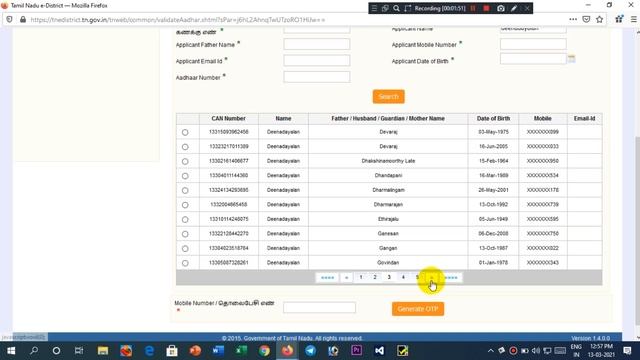Image resolution: width=640 pixels, height=360 pixels.
Task: Open Windows taskbar search
Action: [x=34, y=351]
